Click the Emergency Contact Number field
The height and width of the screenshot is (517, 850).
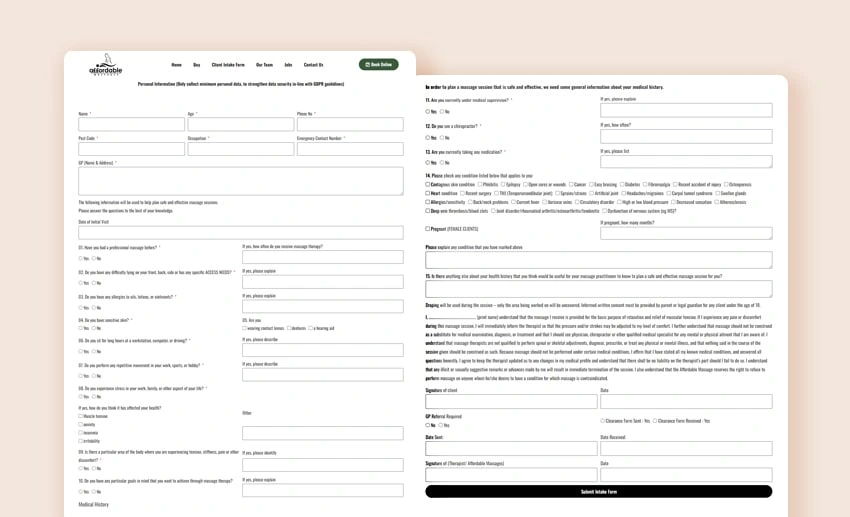pos(350,149)
